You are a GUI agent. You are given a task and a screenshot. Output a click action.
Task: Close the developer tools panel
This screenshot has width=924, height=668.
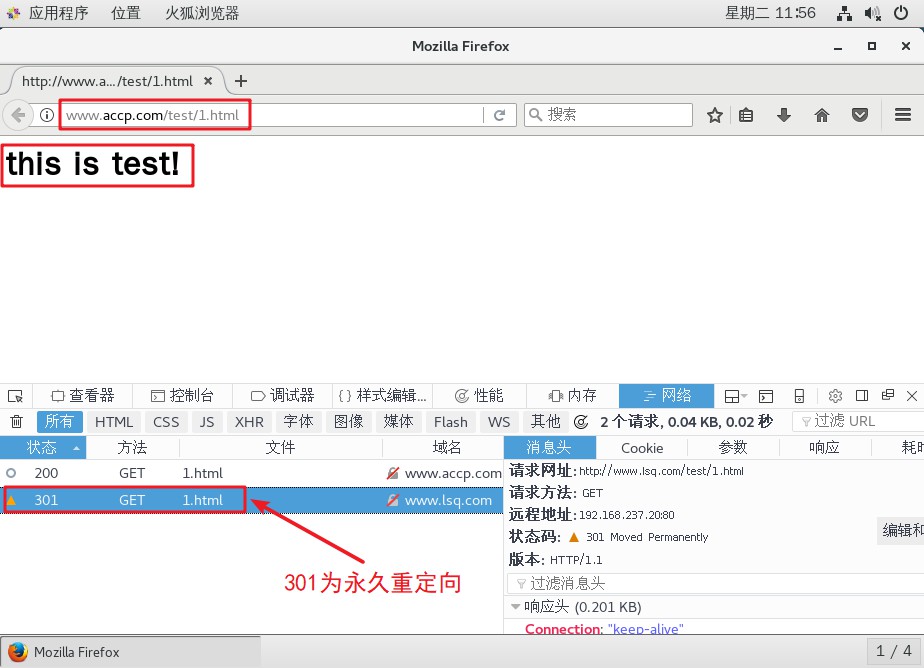pos(912,396)
